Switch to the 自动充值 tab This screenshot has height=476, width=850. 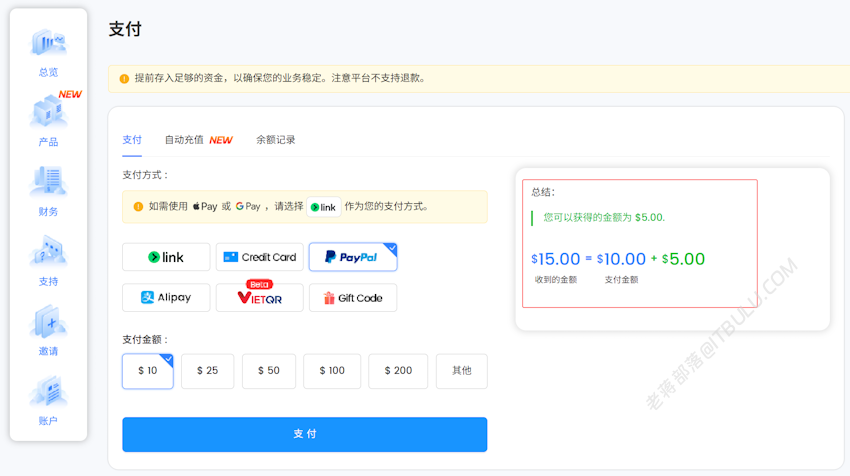184,140
